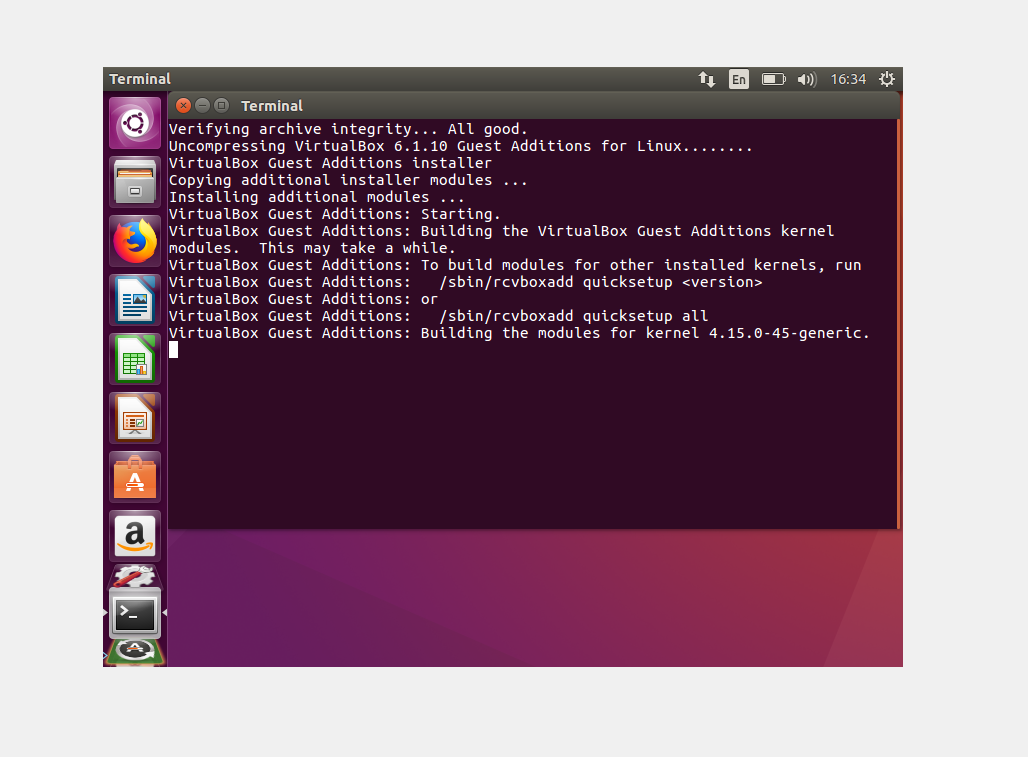Open LibreOffice Calc spreadsheet application

pos(135,359)
